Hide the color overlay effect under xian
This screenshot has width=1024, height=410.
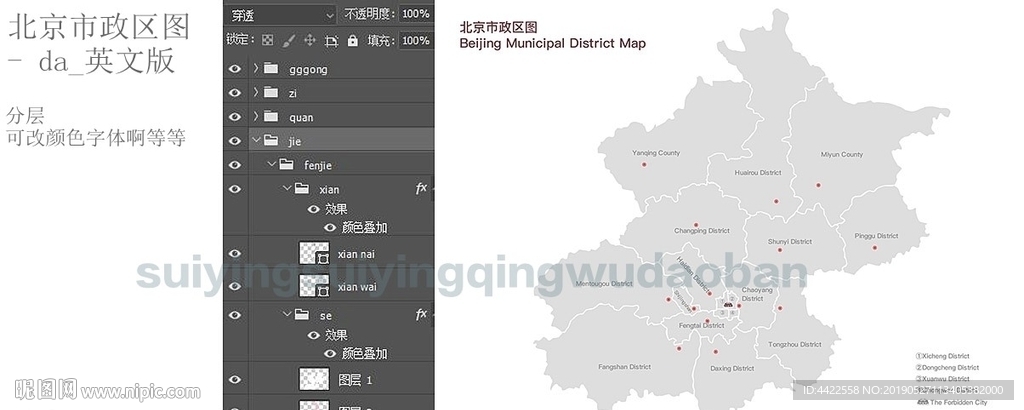[330, 227]
